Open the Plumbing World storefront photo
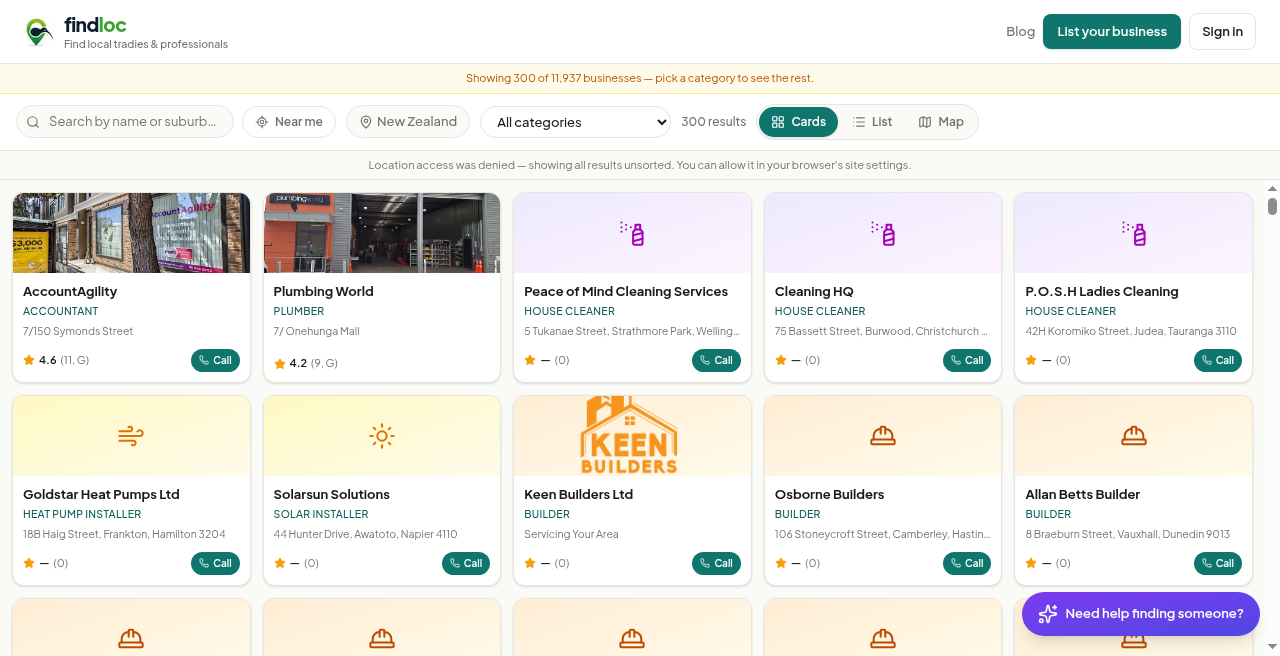Viewport: 1280px width, 656px height. 382,233
